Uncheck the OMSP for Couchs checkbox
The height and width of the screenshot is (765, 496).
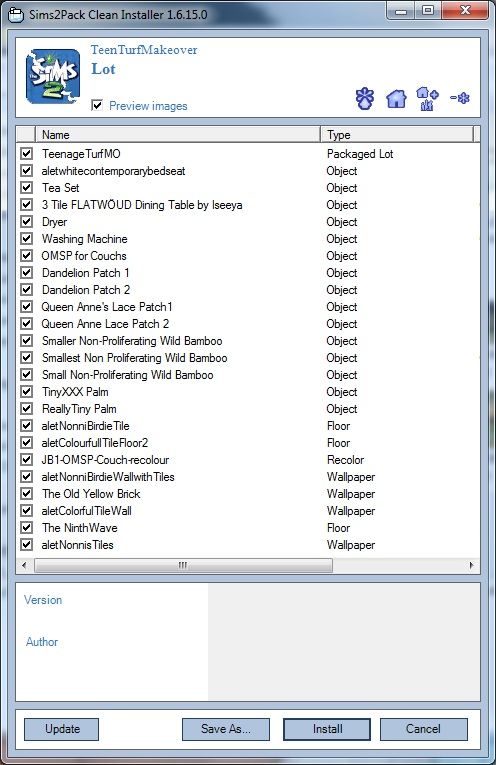tap(26, 256)
